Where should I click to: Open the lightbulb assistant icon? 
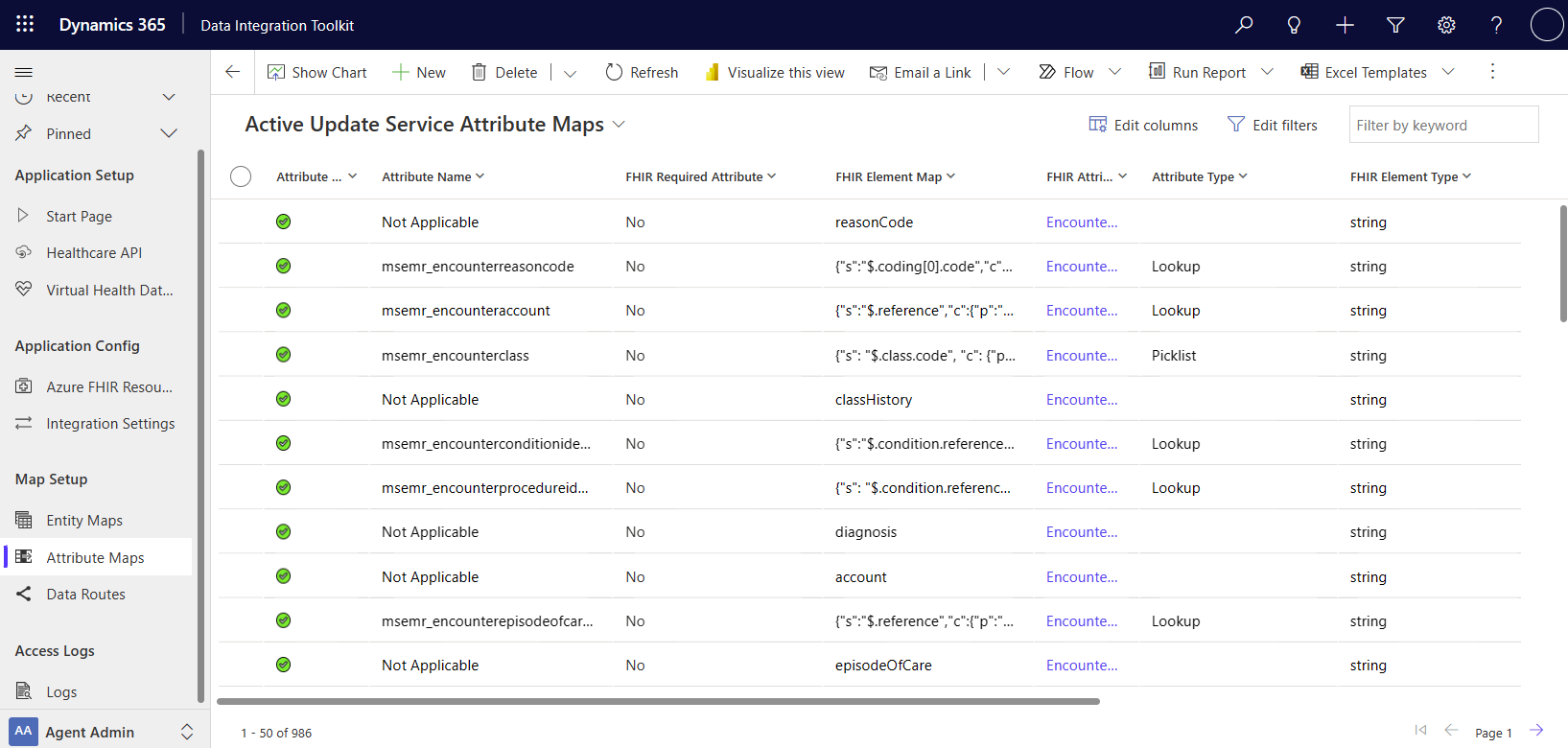[x=1294, y=25]
